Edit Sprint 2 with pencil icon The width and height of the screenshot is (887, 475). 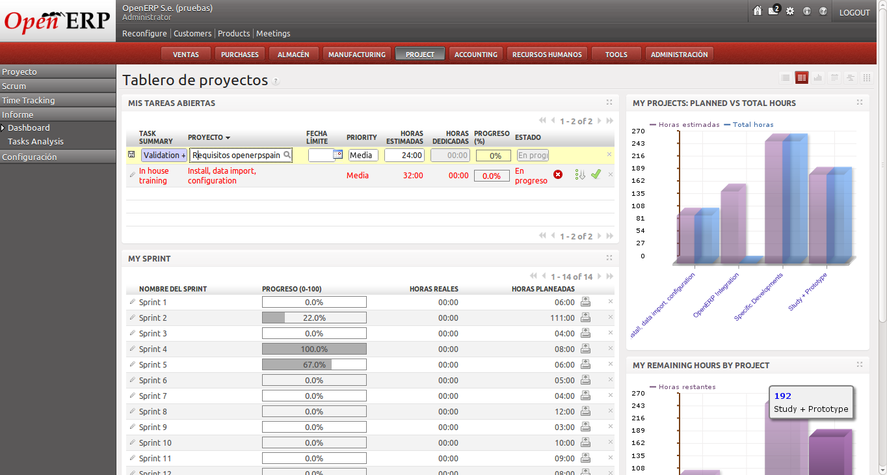pos(132,317)
